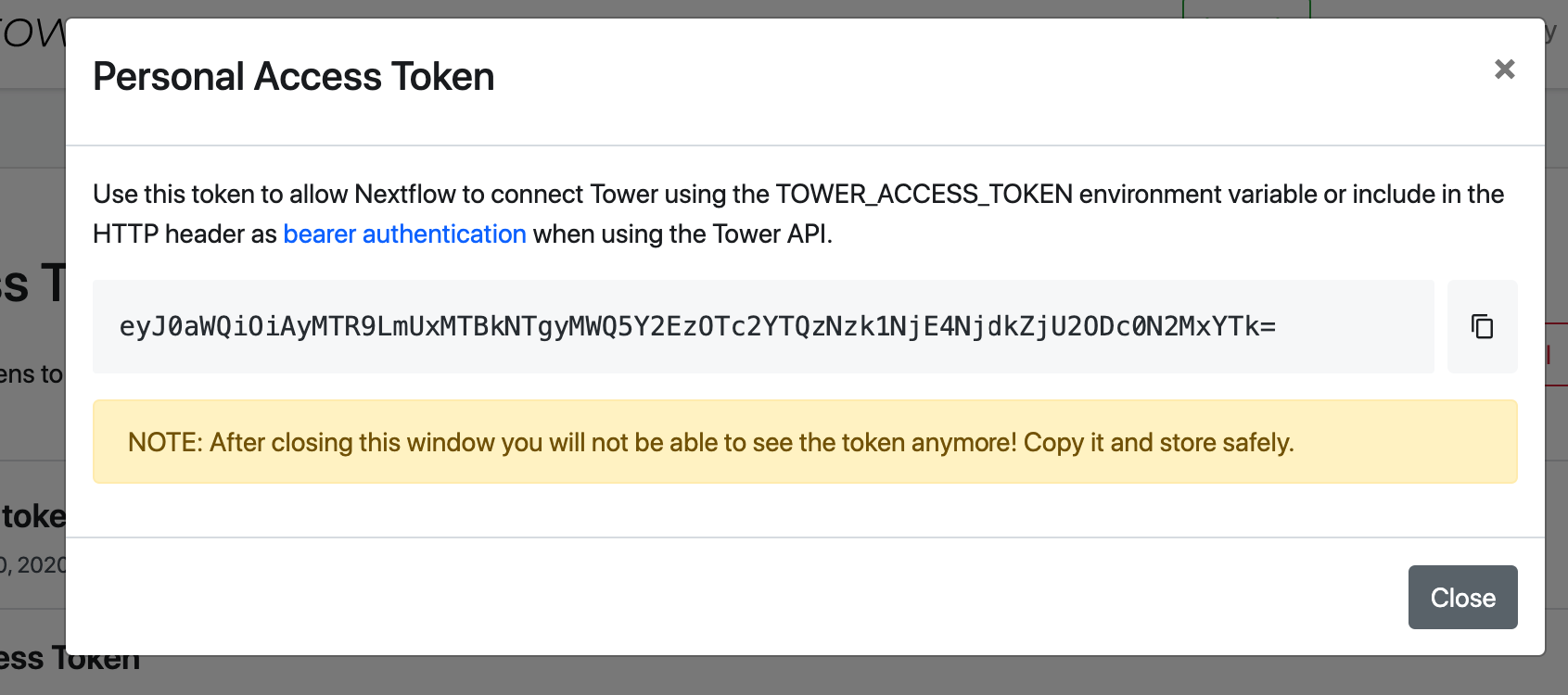Click the red-outlined button edge right of dialog
This screenshot has width=1568, height=695.
1555,355
